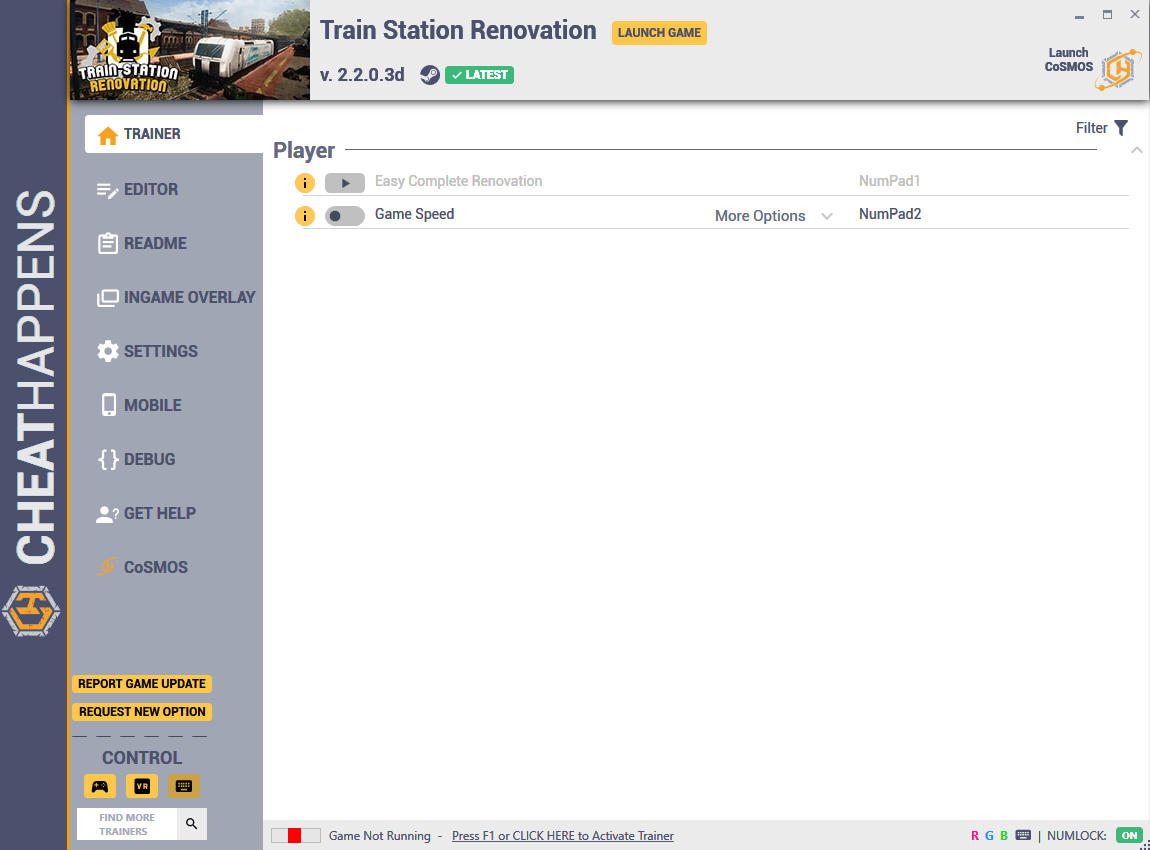The height and width of the screenshot is (850, 1150).
Task: Toggle the red trainer activation switch
Action: (296, 835)
